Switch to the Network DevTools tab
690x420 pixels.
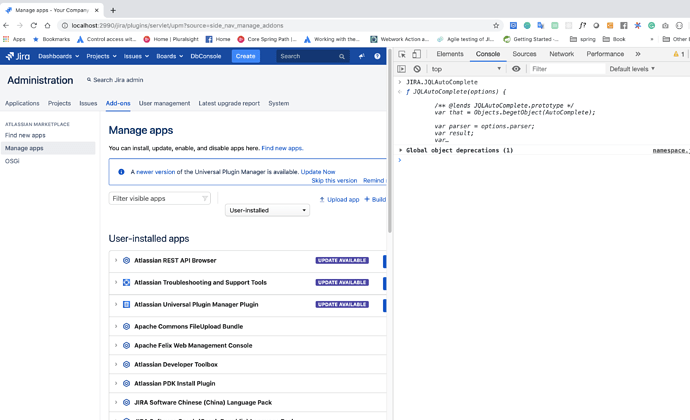(x=562, y=54)
